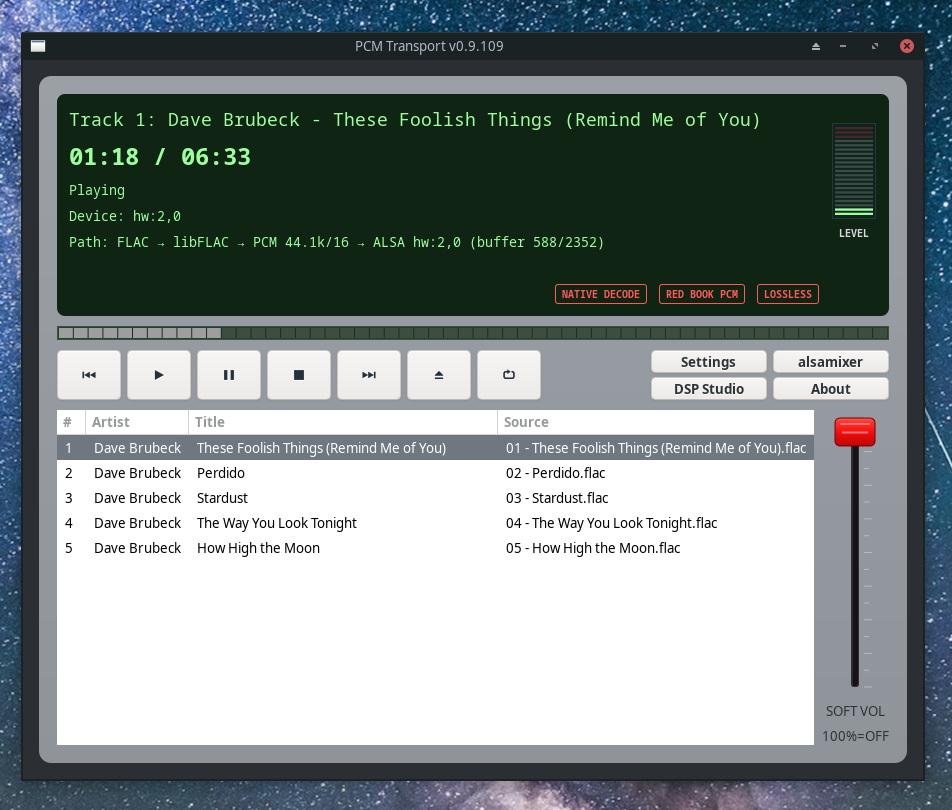This screenshot has width=952, height=810.
Task: Maximize the PCM Transport window
Action: point(875,46)
